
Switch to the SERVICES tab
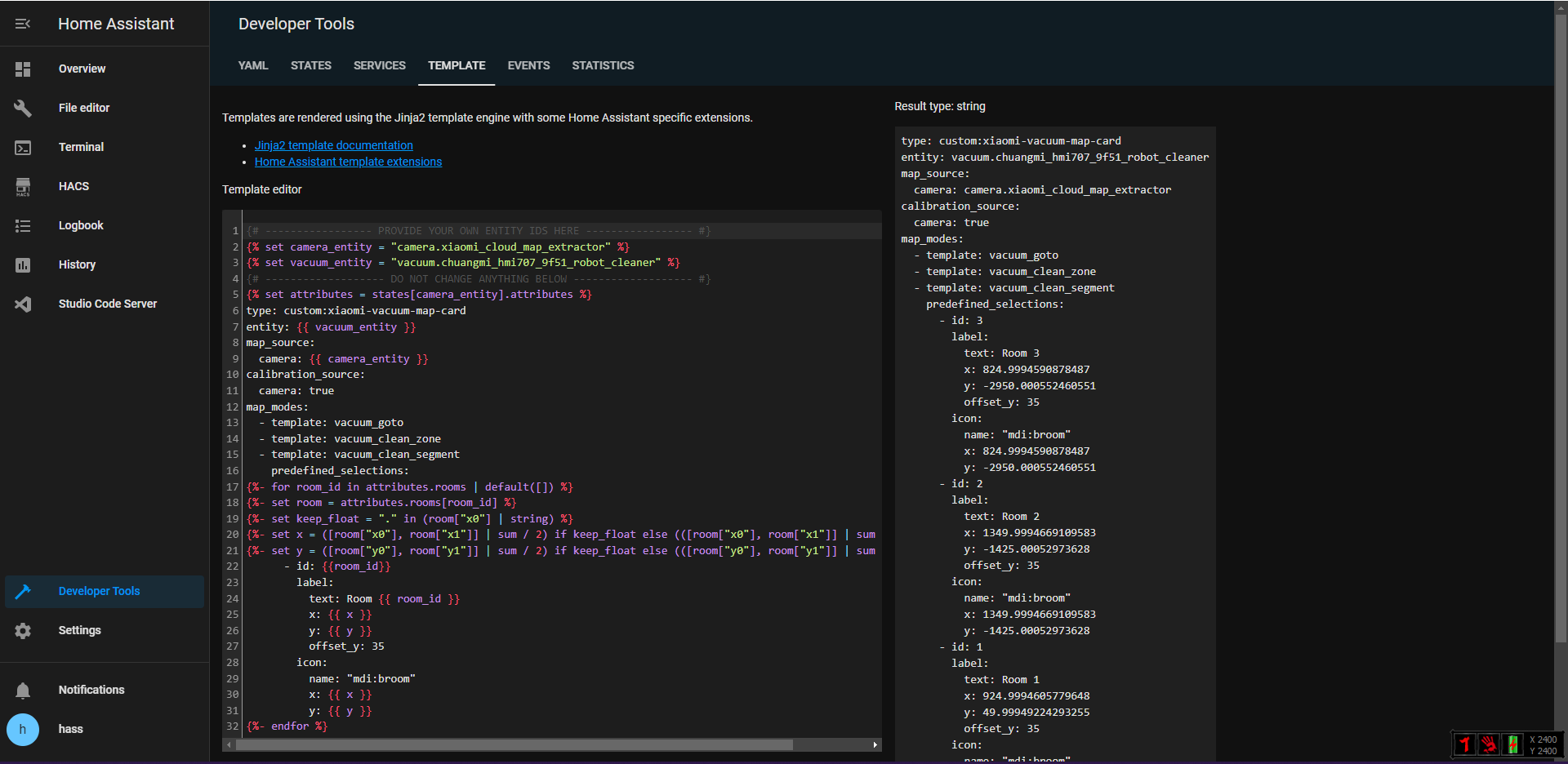(380, 65)
